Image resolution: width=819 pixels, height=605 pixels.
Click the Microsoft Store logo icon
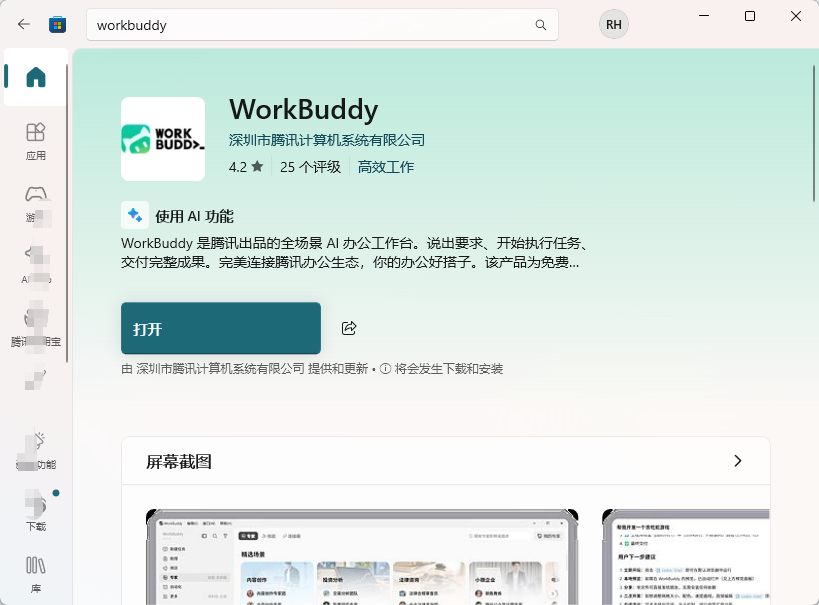57,25
